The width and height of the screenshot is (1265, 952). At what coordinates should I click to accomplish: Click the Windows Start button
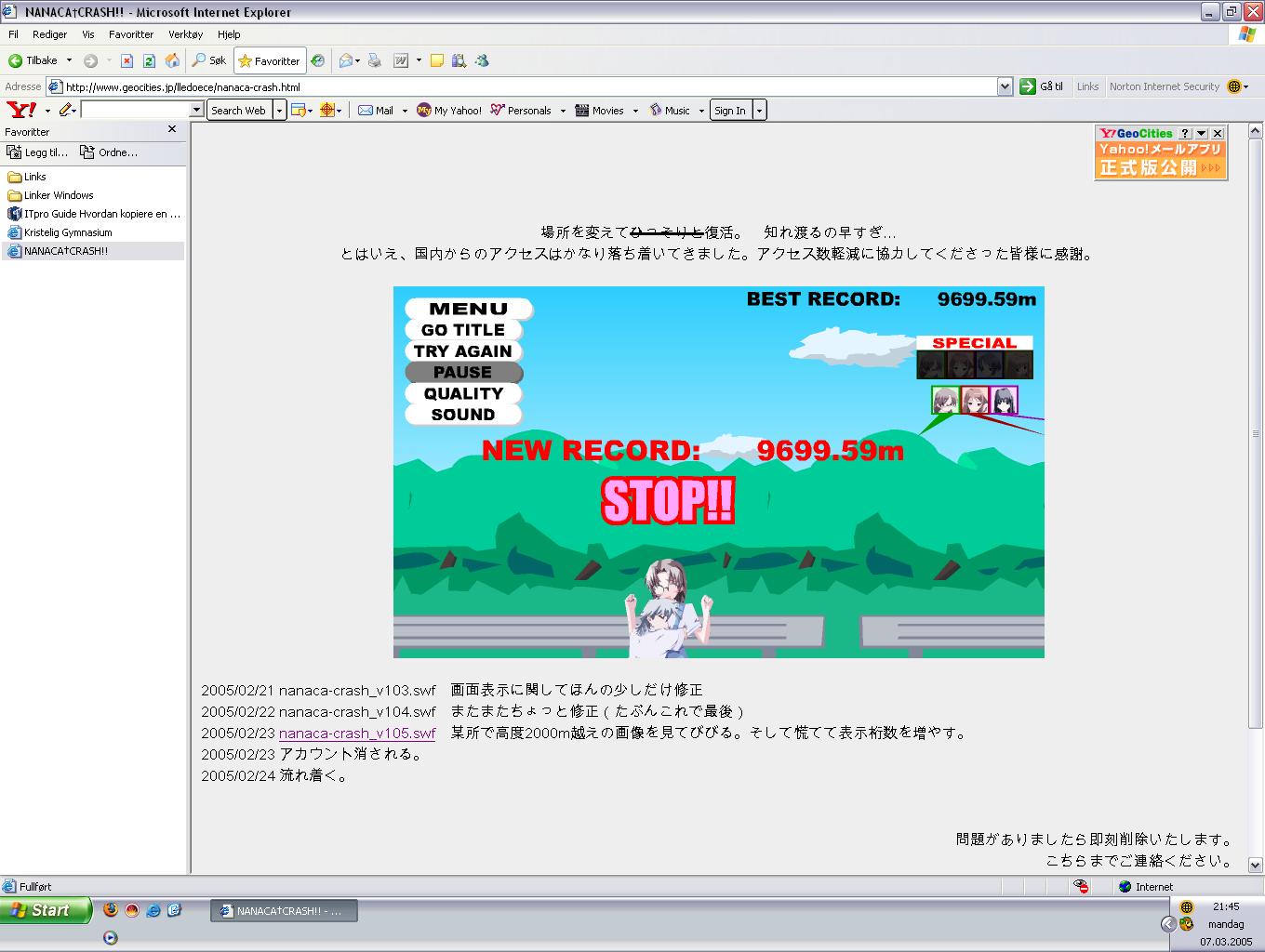click(46, 910)
